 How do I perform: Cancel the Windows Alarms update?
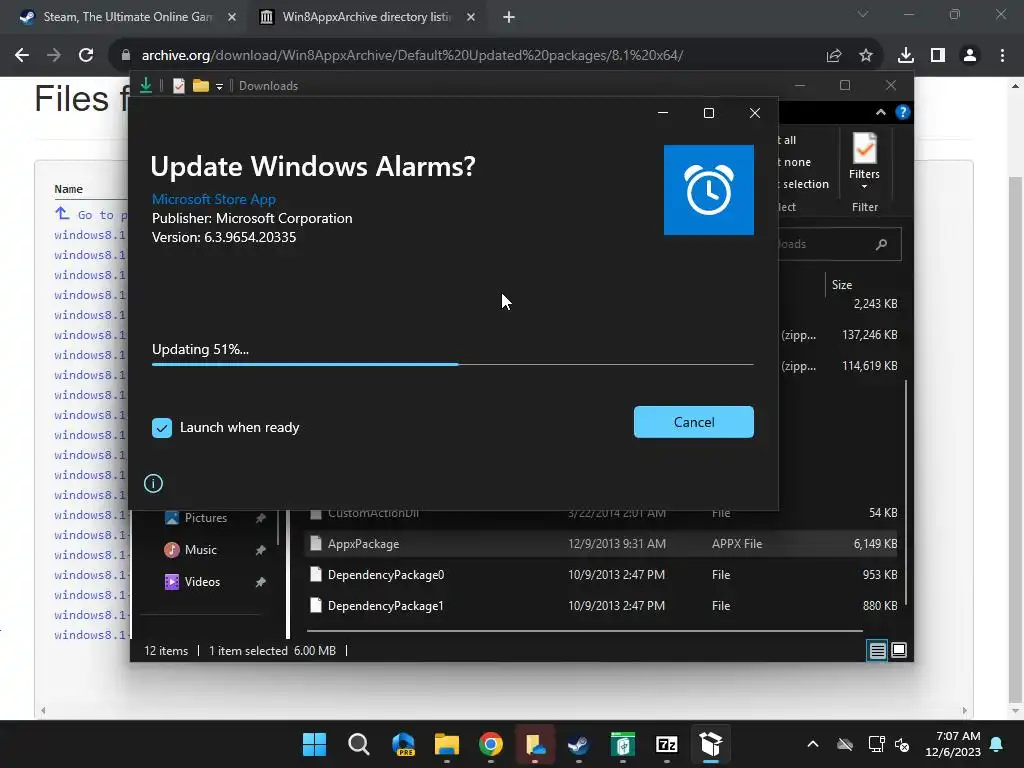[694, 422]
